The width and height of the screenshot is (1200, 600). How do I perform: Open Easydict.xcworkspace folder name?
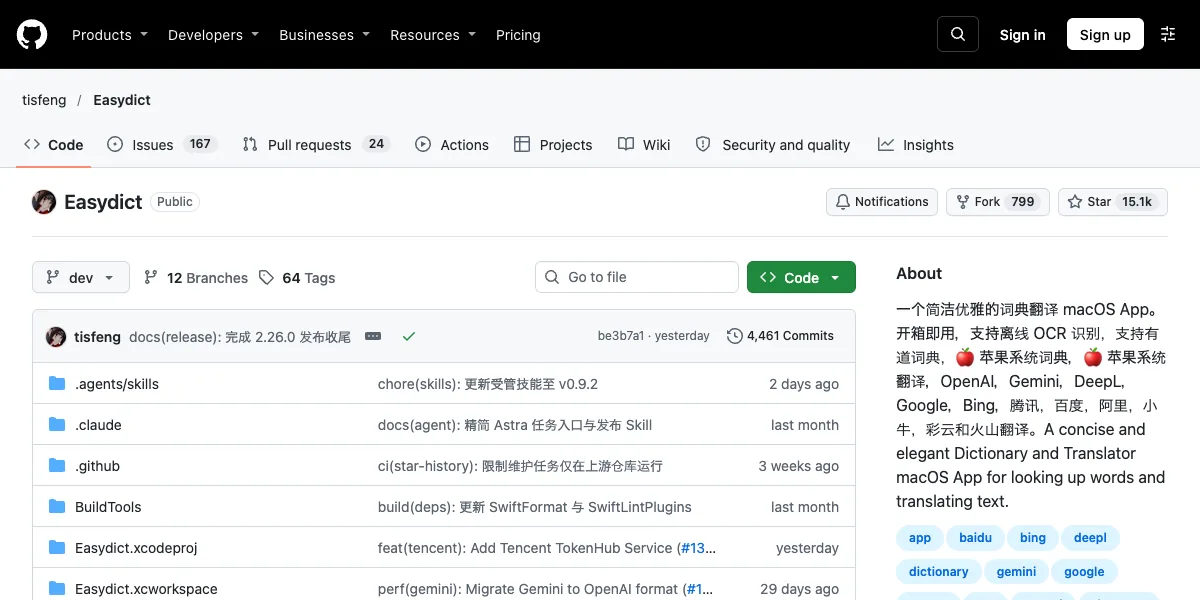click(x=146, y=589)
